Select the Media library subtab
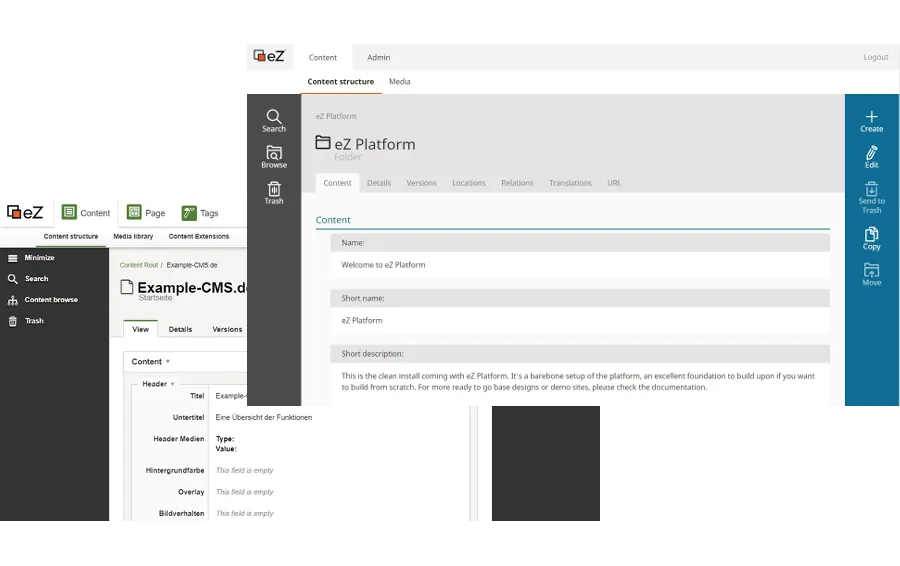 (x=133, y=237)
